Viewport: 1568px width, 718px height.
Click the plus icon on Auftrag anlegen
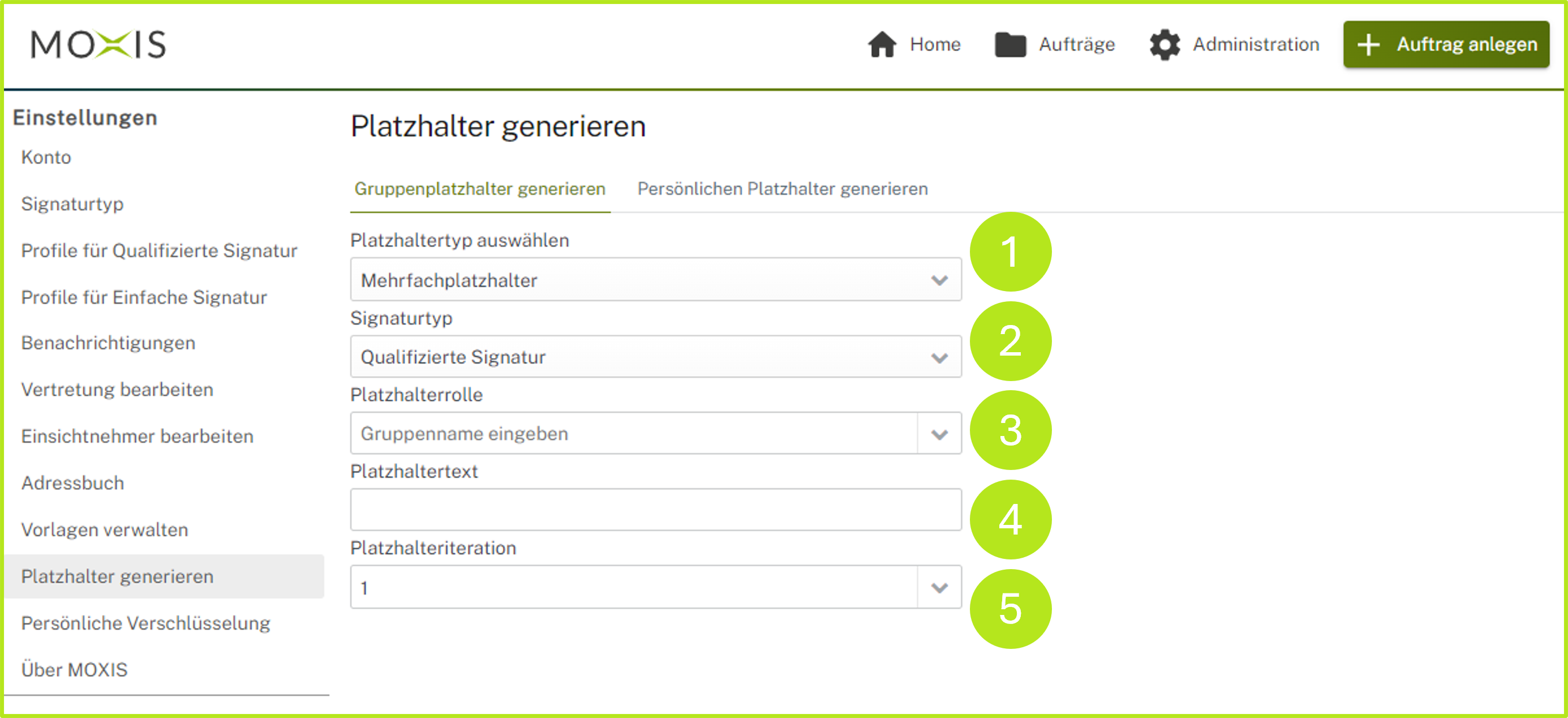(x=1369, y=44)
